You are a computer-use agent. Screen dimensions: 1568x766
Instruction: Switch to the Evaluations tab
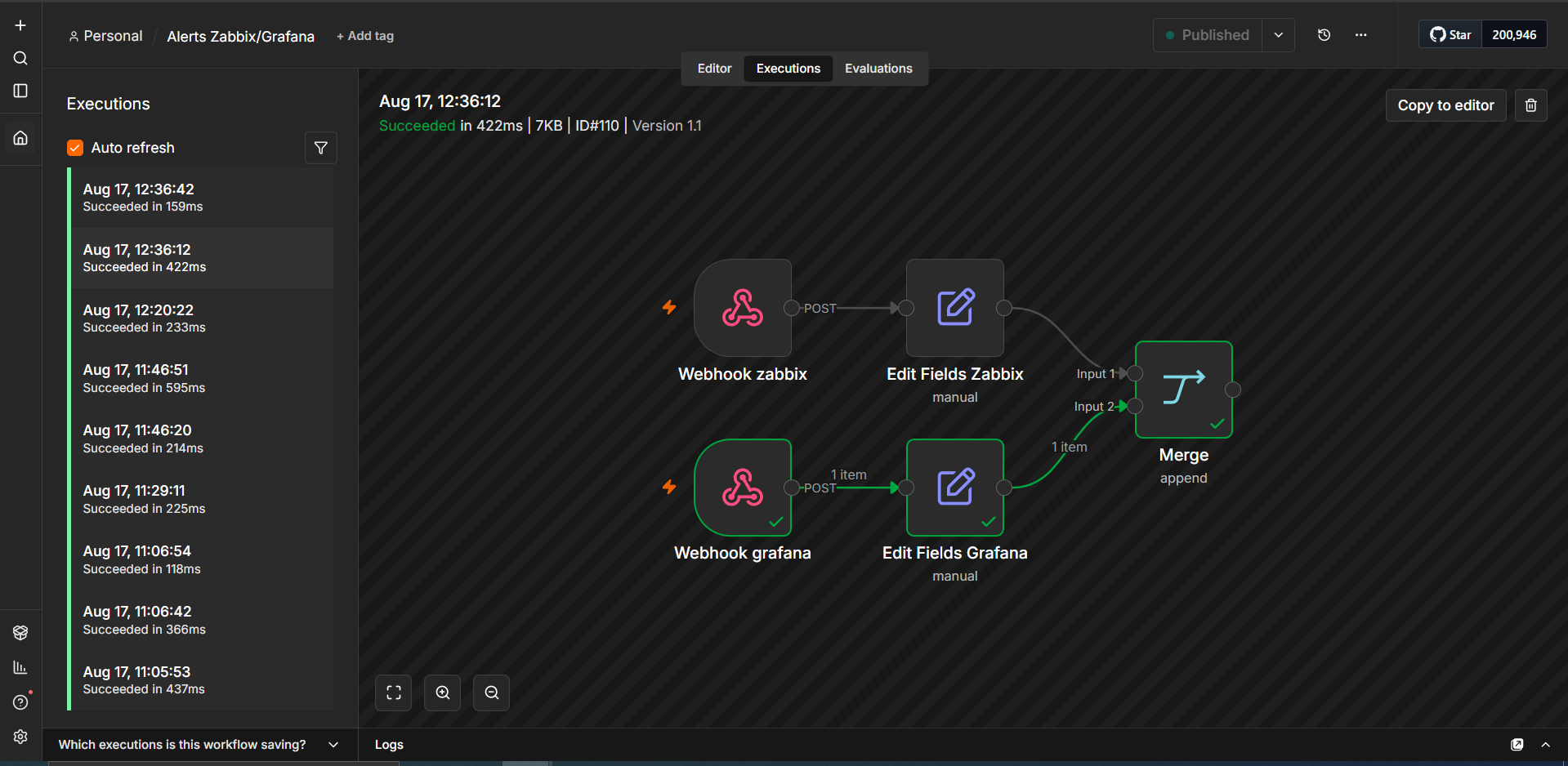pyautogui.click(x=878, y=69)
